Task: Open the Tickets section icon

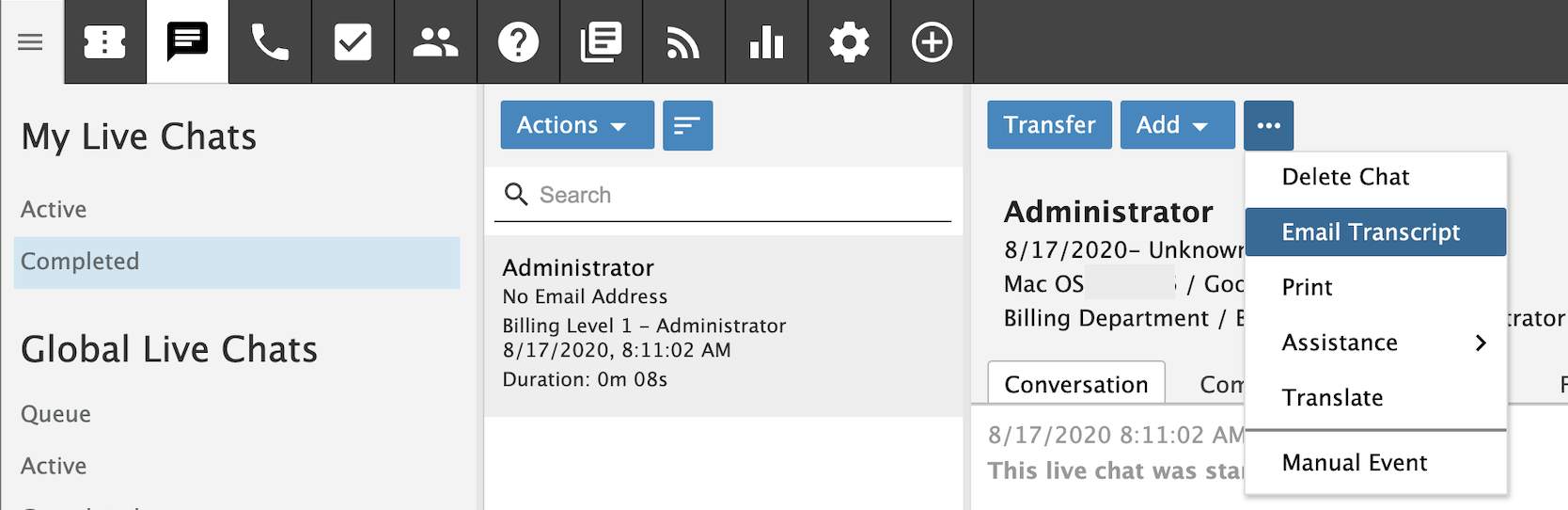Action: click(x=104, y=42)
